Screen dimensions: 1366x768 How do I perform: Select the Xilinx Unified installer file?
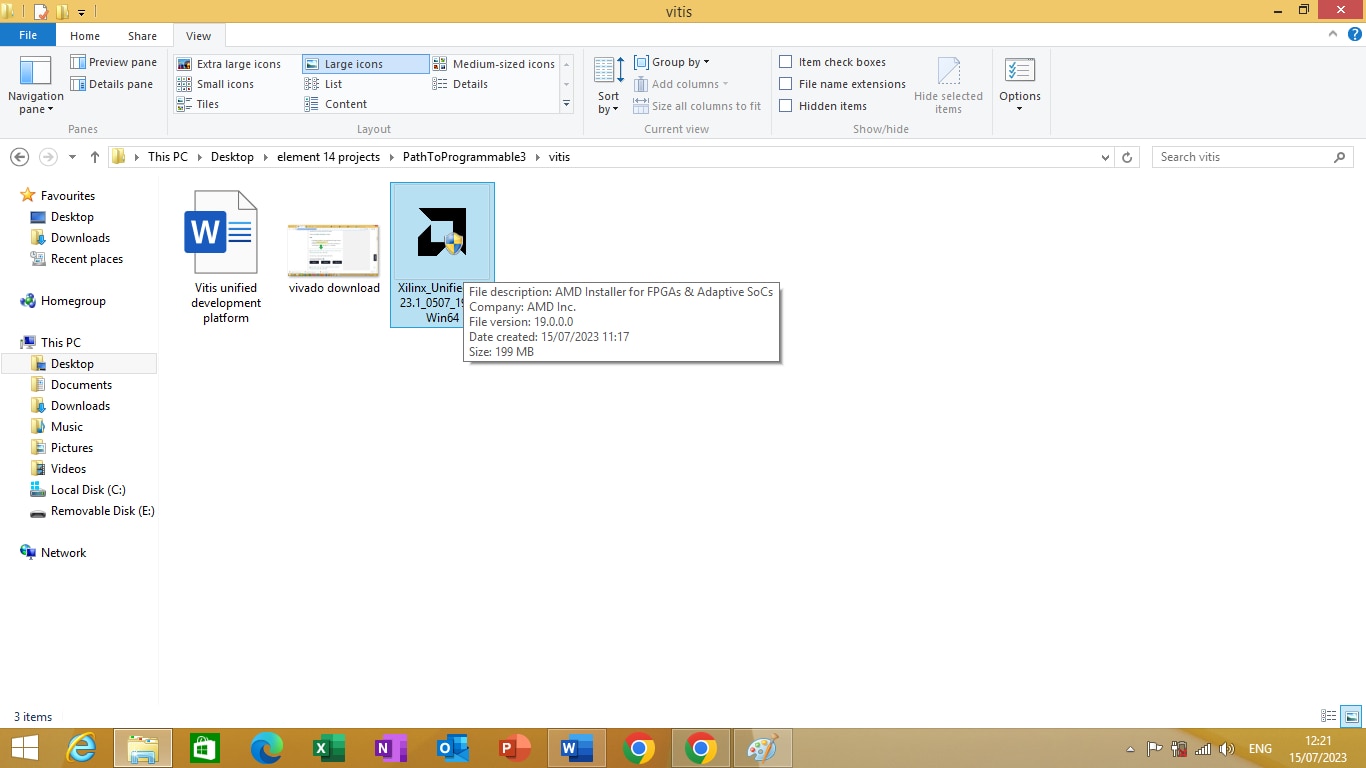tap(442, 255)
